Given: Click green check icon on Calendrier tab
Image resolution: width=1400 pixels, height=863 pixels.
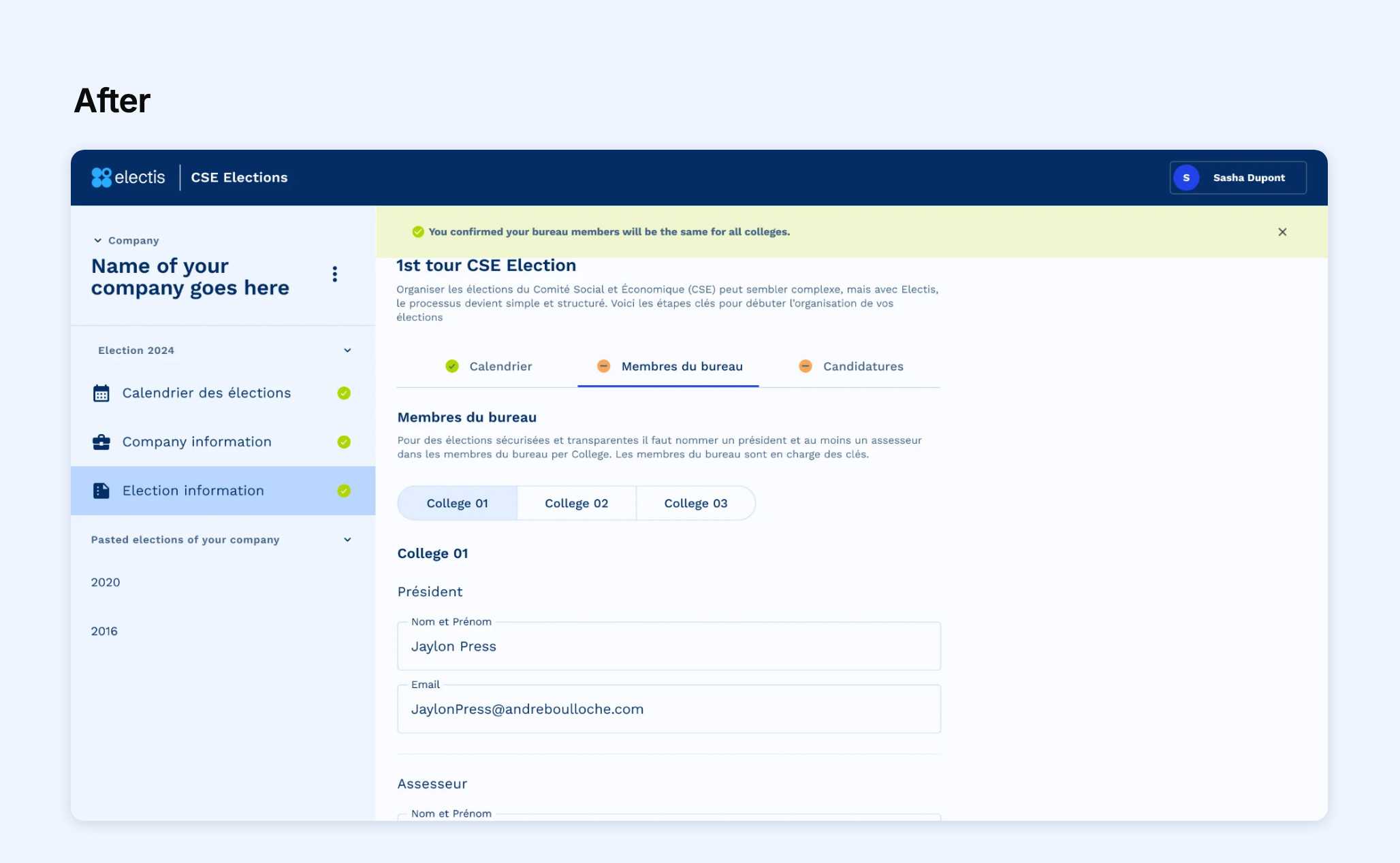Looking at the screenshot, I should pos(452,366).
